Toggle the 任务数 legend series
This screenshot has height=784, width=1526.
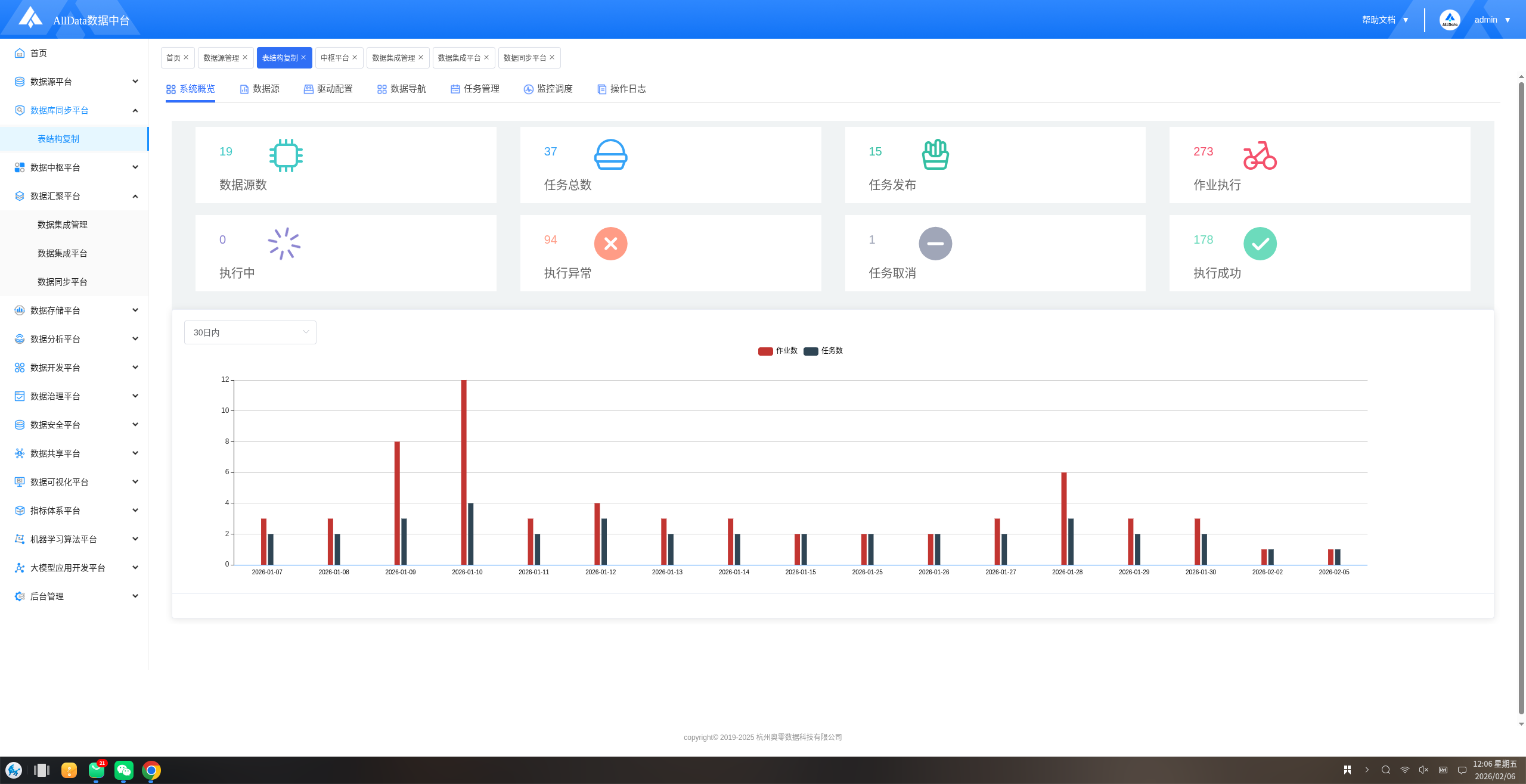pos(823,351)
